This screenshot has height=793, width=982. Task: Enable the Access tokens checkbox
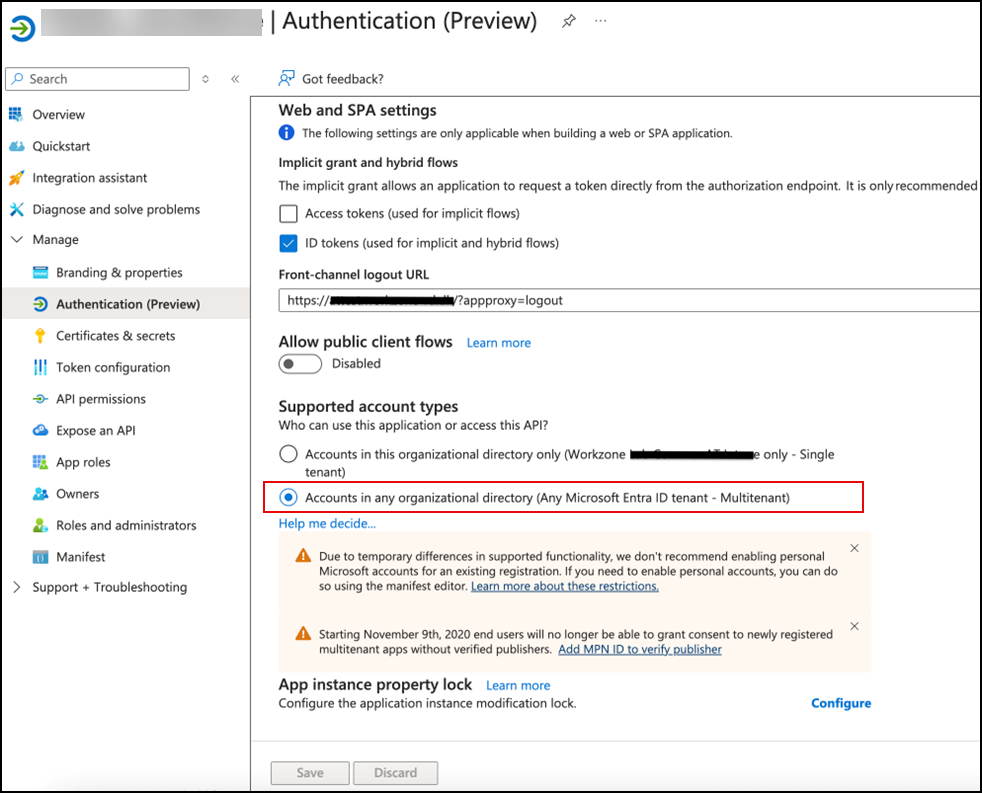pos(289,213)
